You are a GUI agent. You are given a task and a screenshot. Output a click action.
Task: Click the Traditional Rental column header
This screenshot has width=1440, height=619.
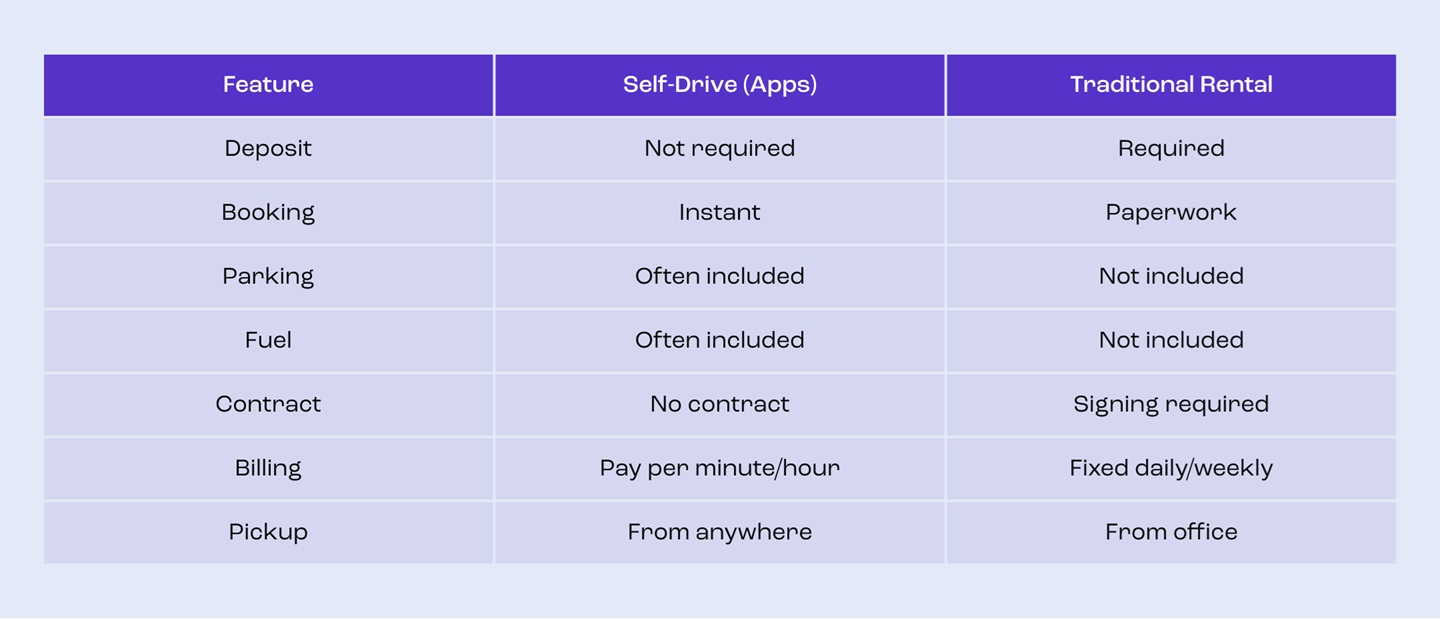pos(1171,85)
